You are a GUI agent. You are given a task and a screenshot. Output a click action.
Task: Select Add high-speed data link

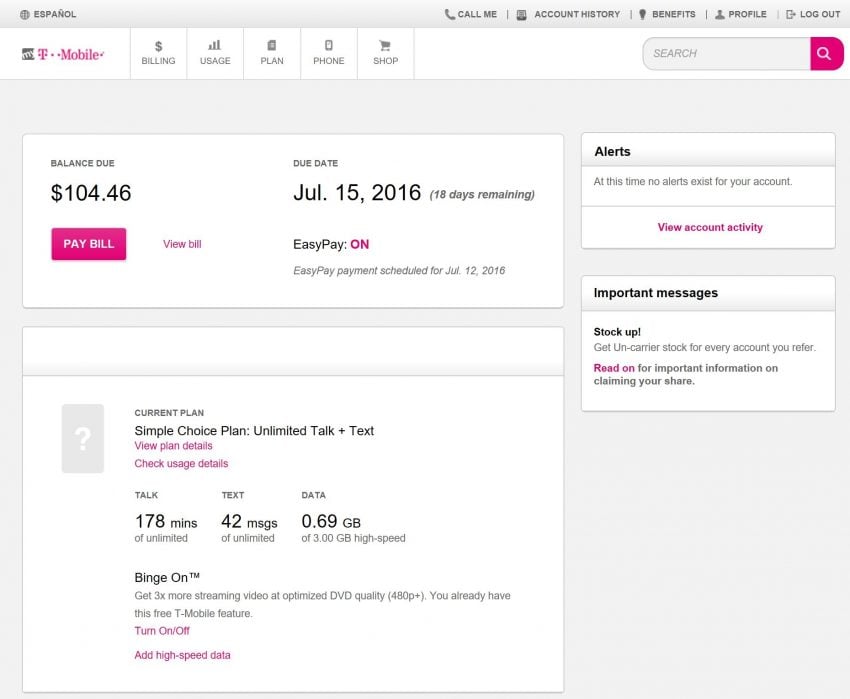pyautogui.click(x=184, y=654)
